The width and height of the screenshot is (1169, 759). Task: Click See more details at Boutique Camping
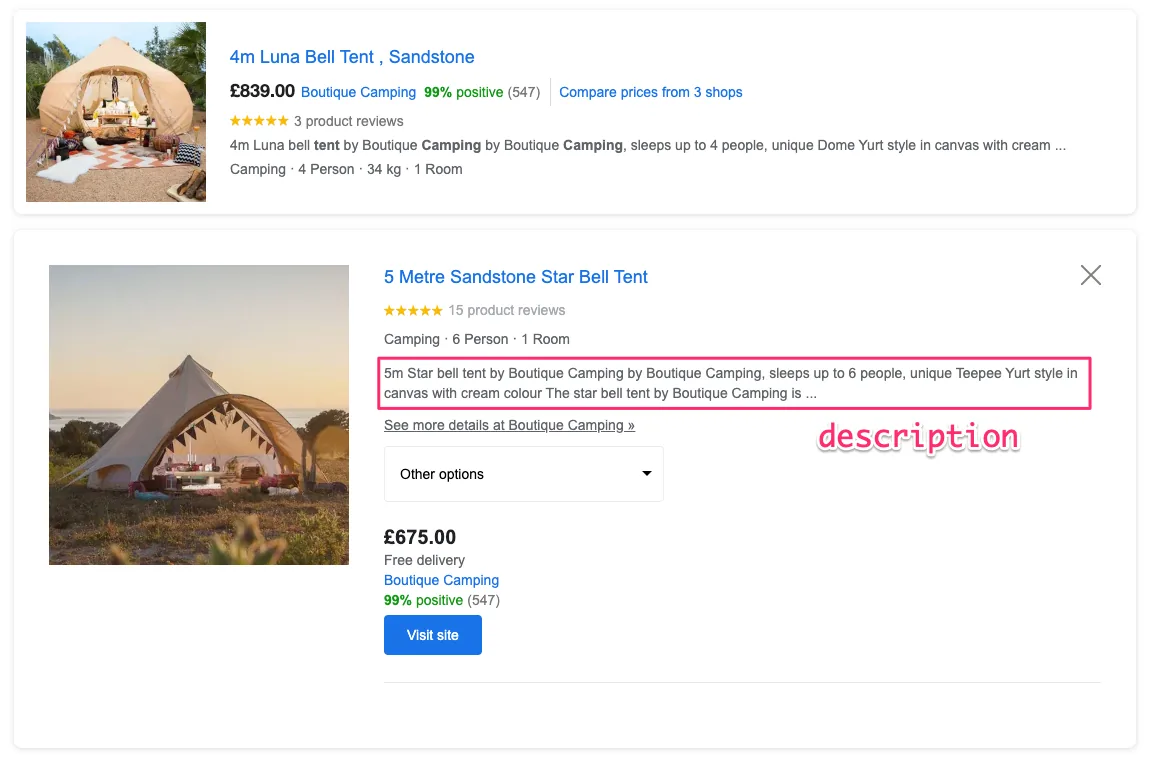(510, 425)
